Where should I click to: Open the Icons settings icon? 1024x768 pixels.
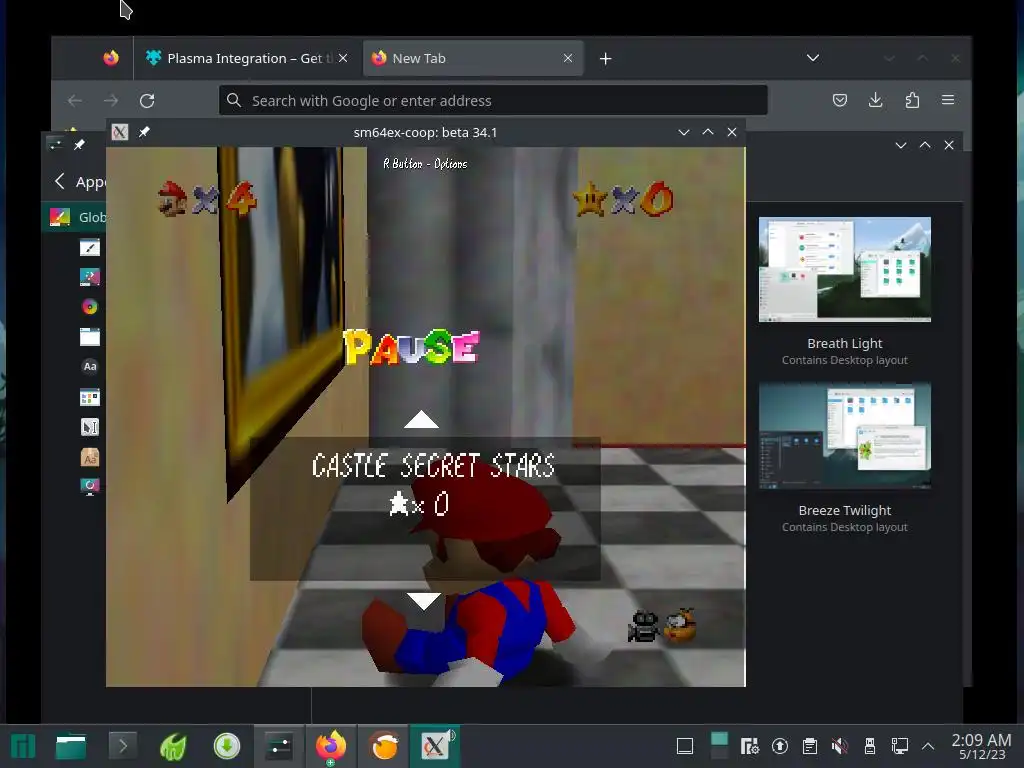pos(89,397)
